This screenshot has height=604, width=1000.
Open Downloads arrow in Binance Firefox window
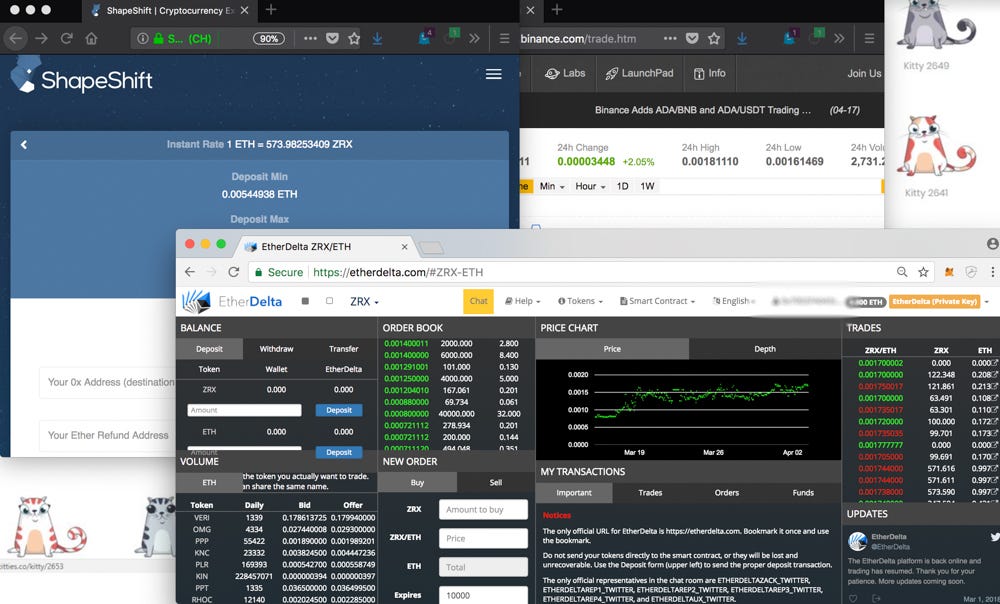coord(742,38)
